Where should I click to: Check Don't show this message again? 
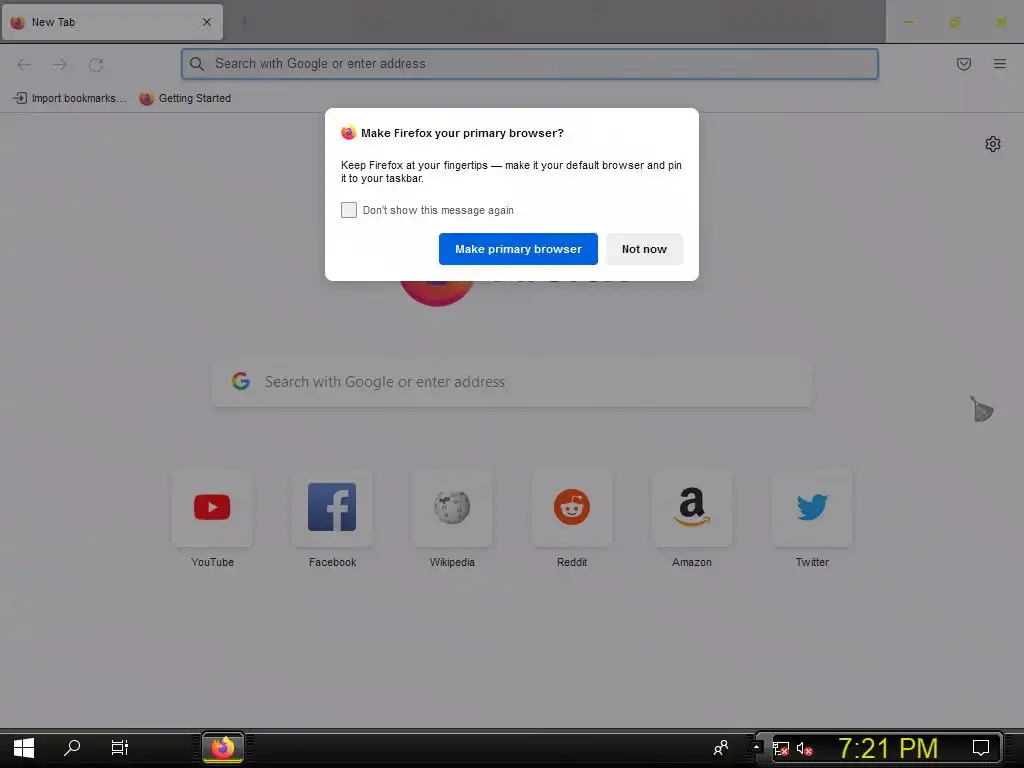click(x=349, y=210)
